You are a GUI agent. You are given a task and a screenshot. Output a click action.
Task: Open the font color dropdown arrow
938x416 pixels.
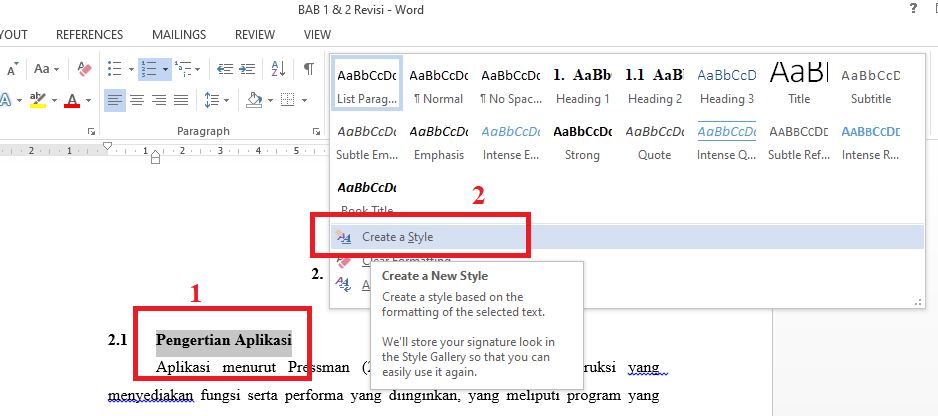(x=89, y=100)
